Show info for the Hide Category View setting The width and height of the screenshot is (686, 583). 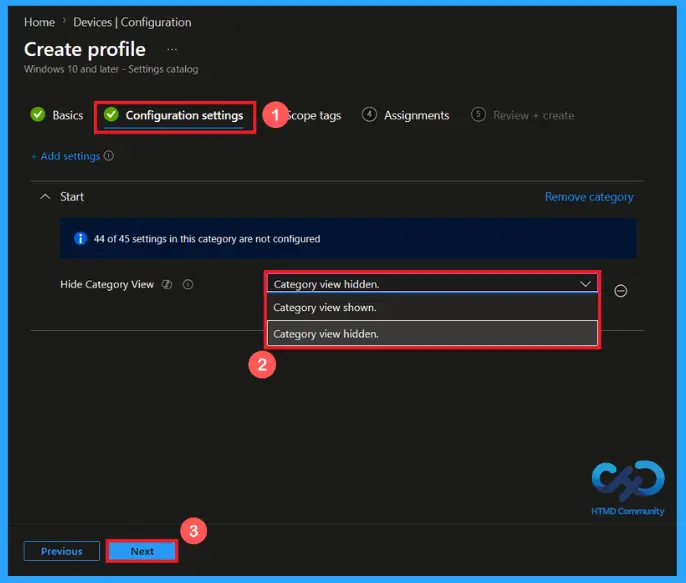(188, 284)
